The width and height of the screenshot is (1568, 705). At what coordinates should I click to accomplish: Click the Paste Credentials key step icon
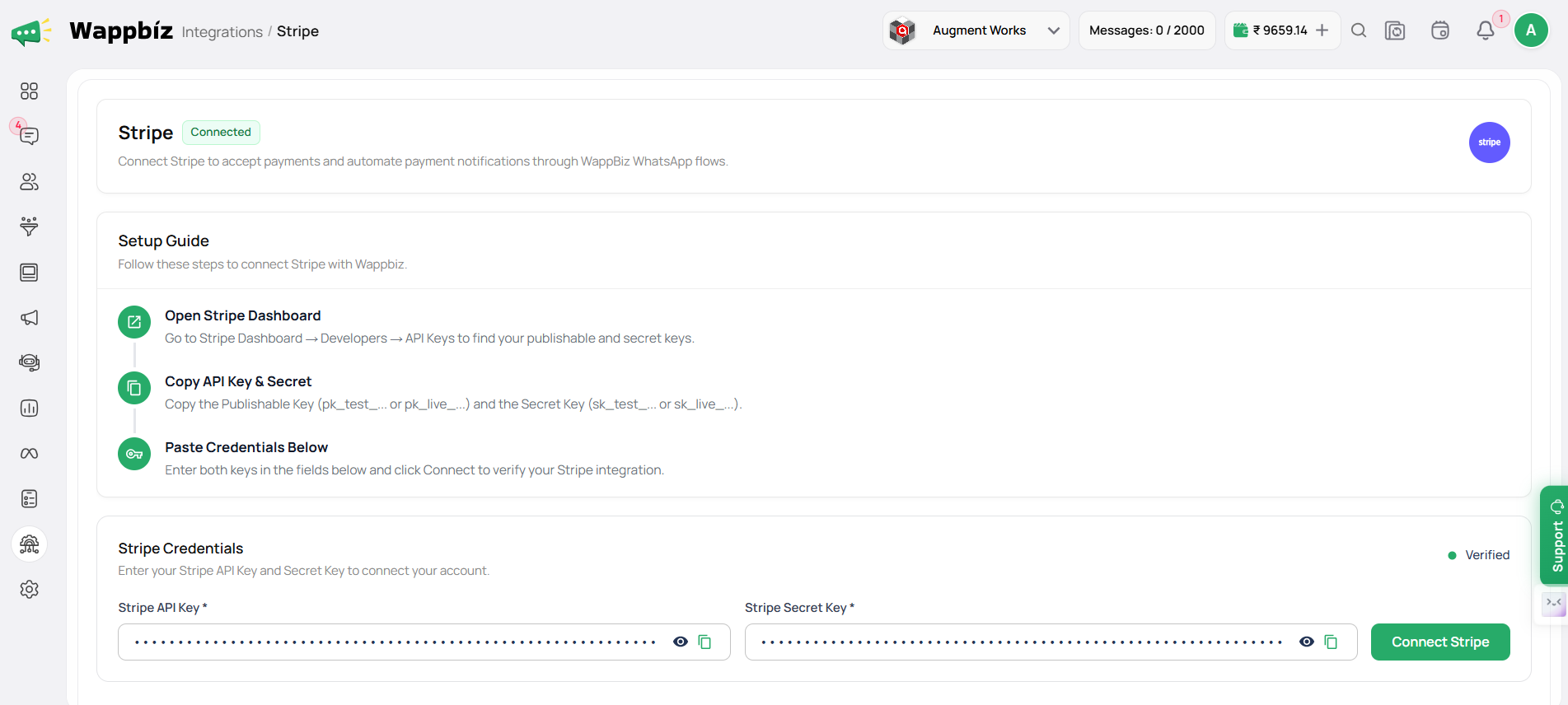coord(134,454)
